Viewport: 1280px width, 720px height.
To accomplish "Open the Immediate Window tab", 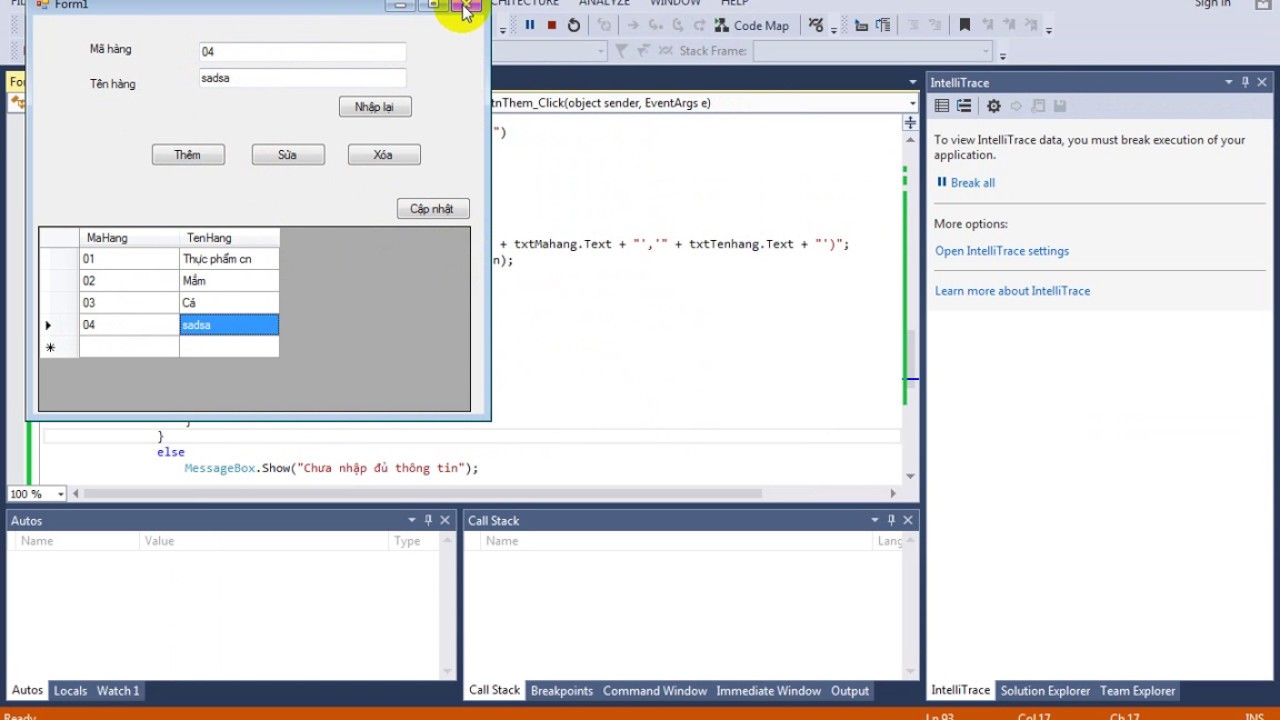I will 768,690.
